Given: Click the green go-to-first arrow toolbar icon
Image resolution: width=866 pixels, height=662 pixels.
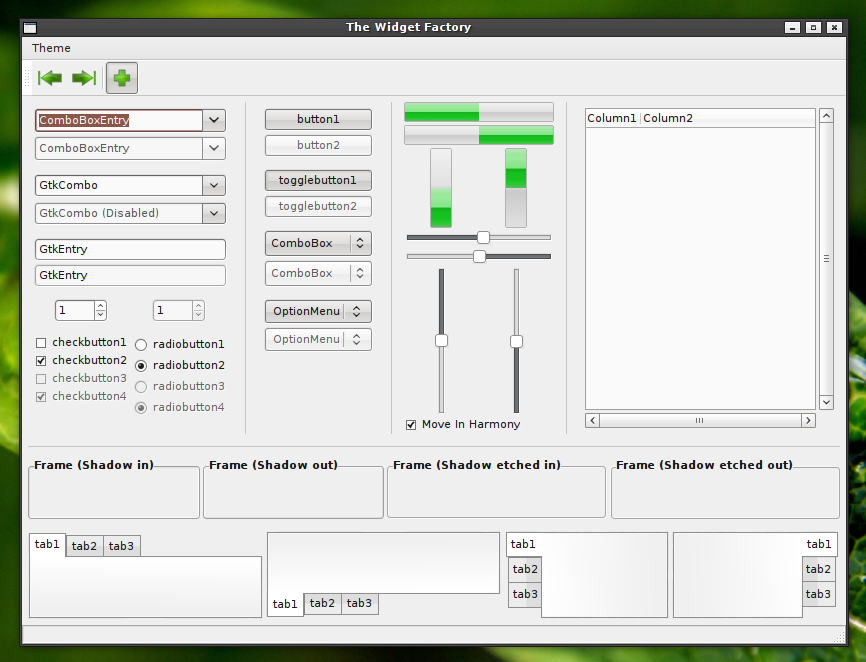Looking at the screenshot, I should (x=50, y=78).
